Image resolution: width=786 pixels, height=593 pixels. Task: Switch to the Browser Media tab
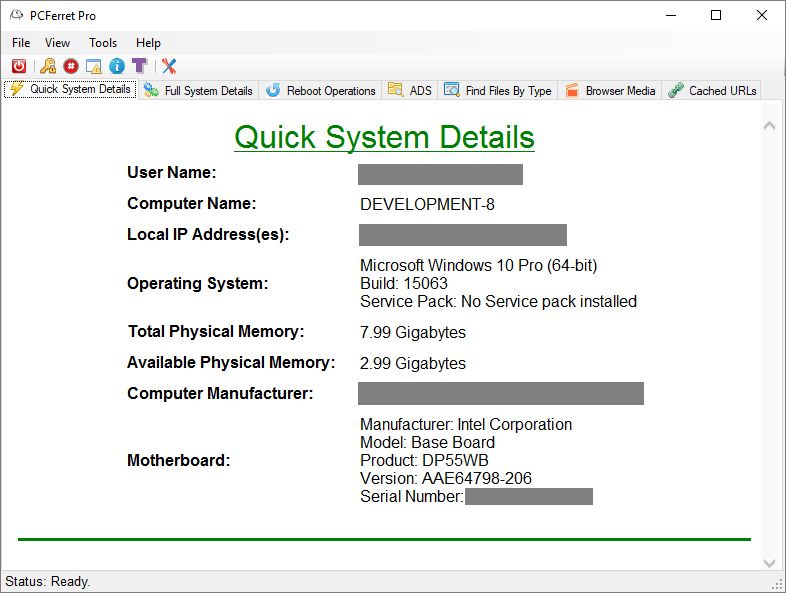[x=610, y=91]
